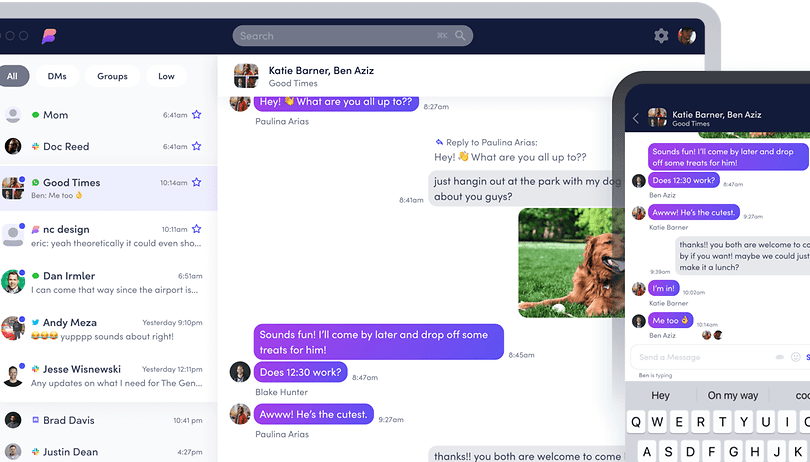Click Dan Irmler's avatar in the chat list
This screenshot has width=810, height=462.
click(13, 282)
